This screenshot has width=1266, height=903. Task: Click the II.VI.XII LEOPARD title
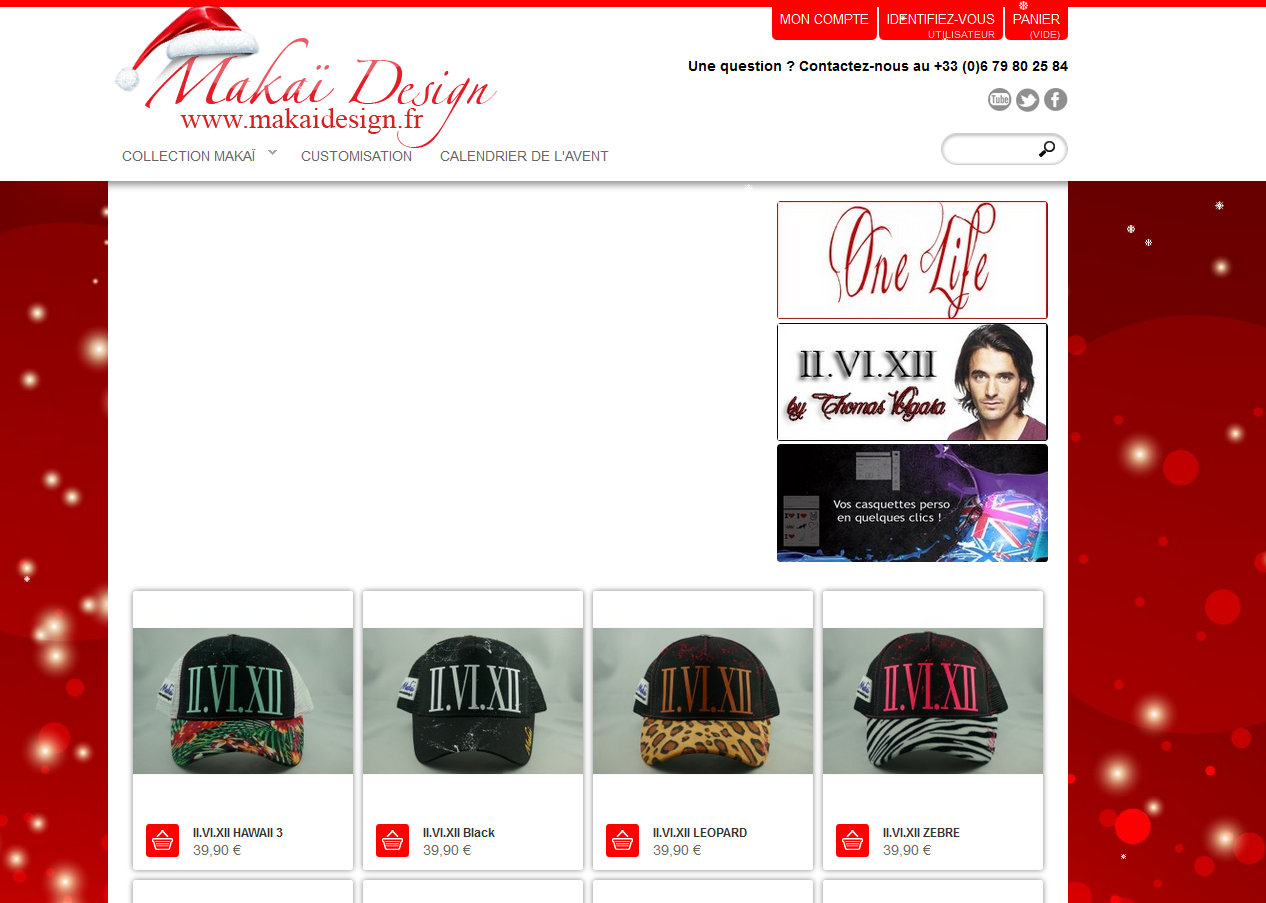(x=700, y=833)
